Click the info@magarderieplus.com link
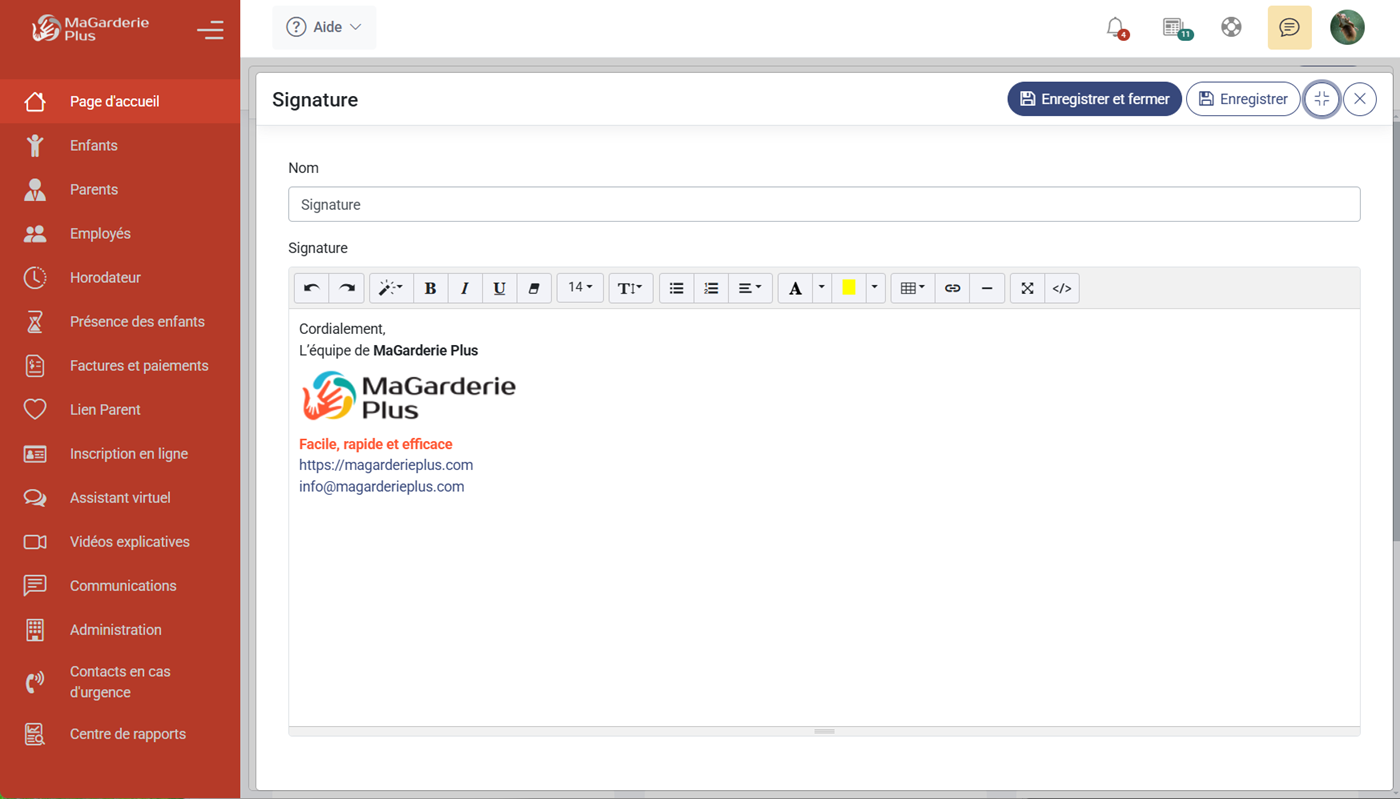This screenshot has width=1400, height=799. tap(381, 486)
